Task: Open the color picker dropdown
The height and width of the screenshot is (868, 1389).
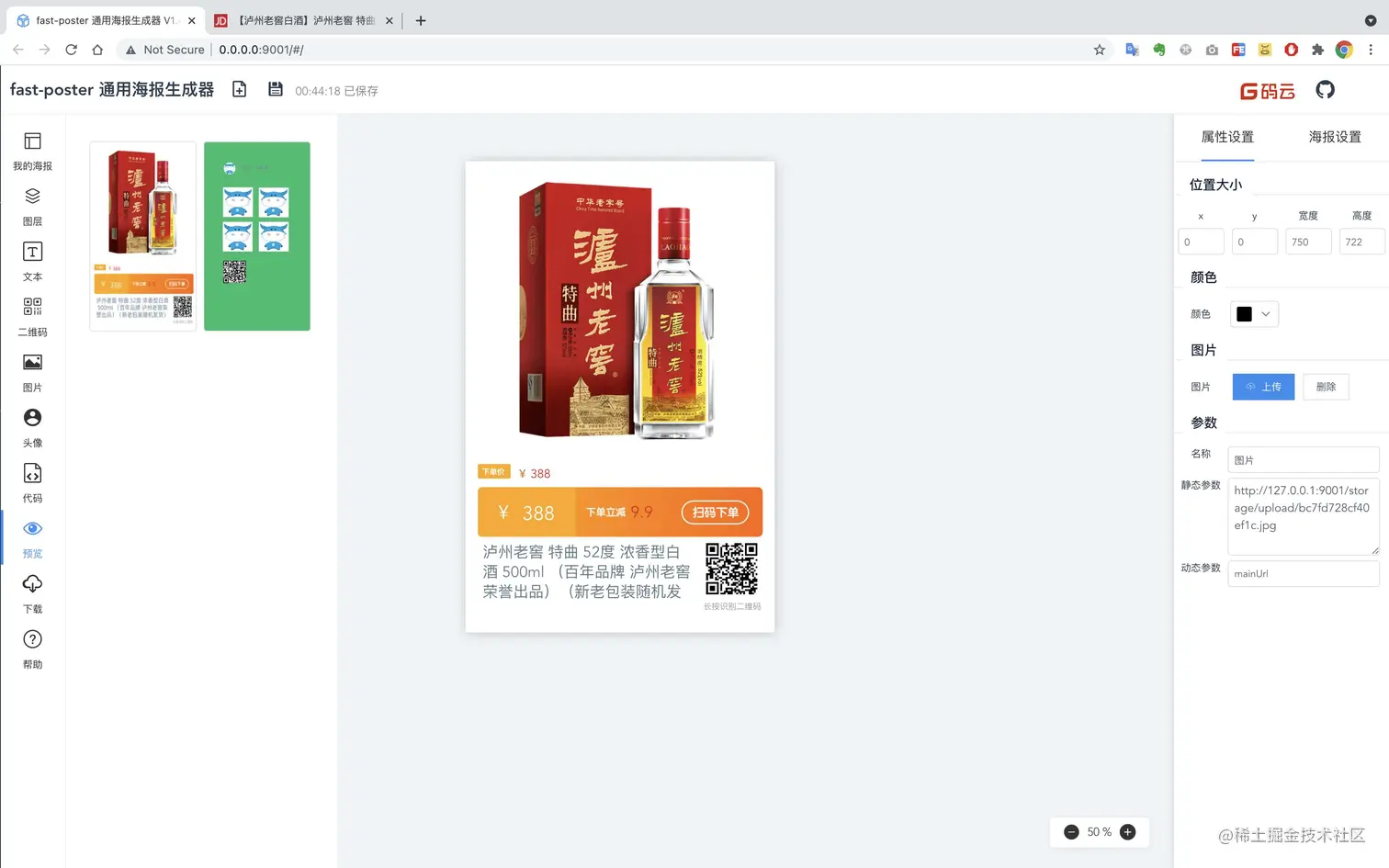Action: tap(1253, 313)
